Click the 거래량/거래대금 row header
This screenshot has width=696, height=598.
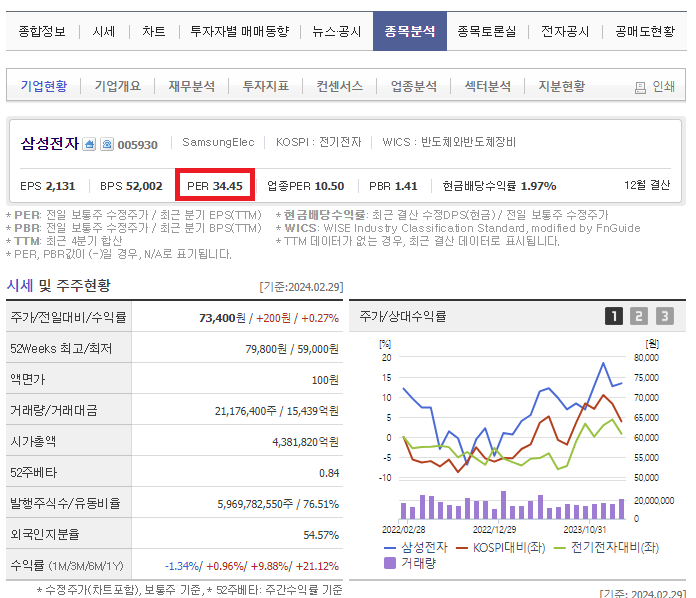tap(68, 411)
